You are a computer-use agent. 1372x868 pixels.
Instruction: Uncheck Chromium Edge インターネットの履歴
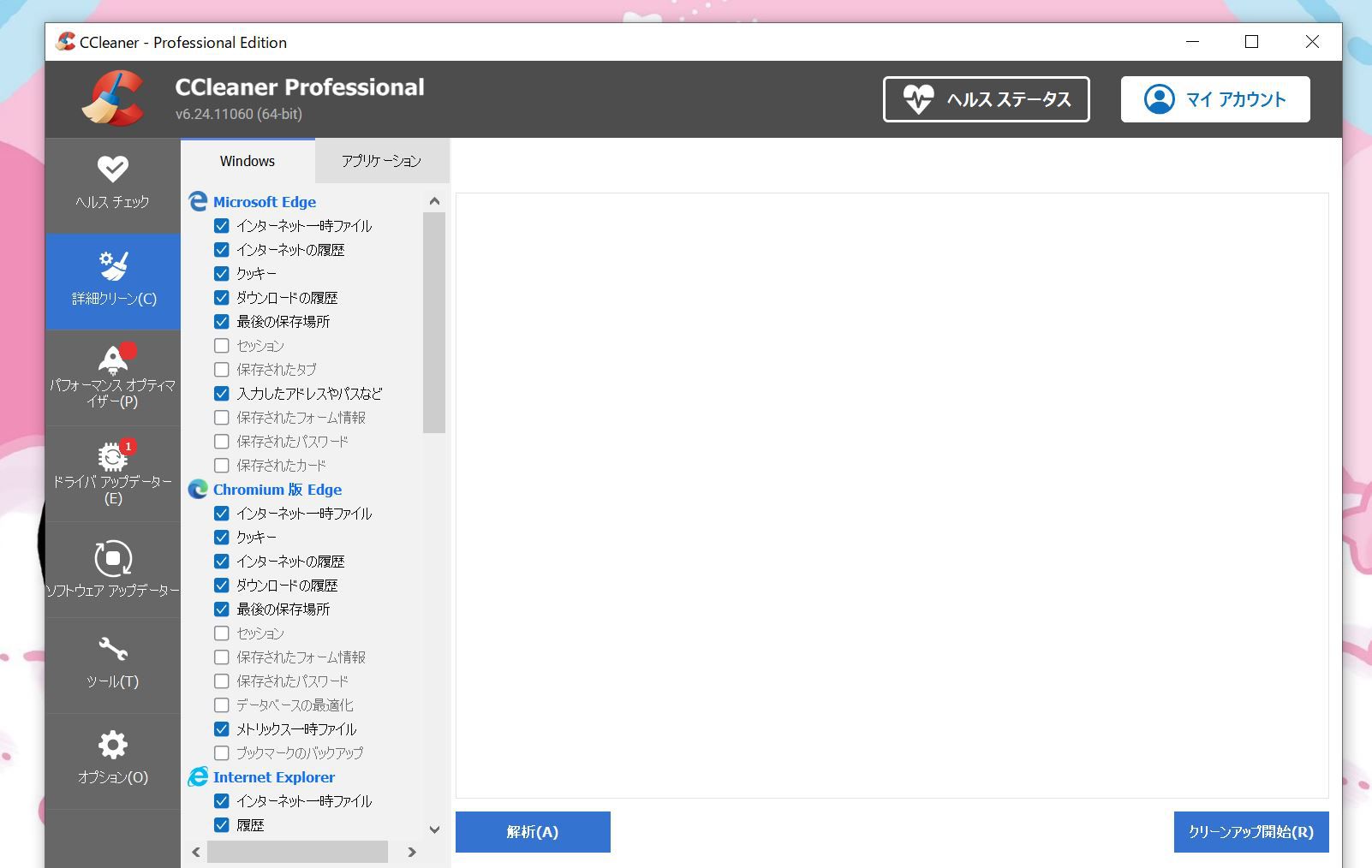tap(222, 562)
